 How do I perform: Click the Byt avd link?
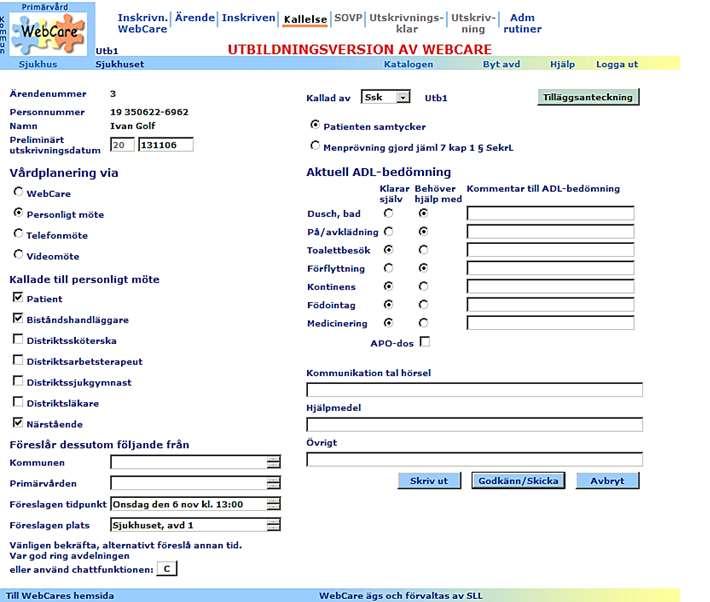501,64
